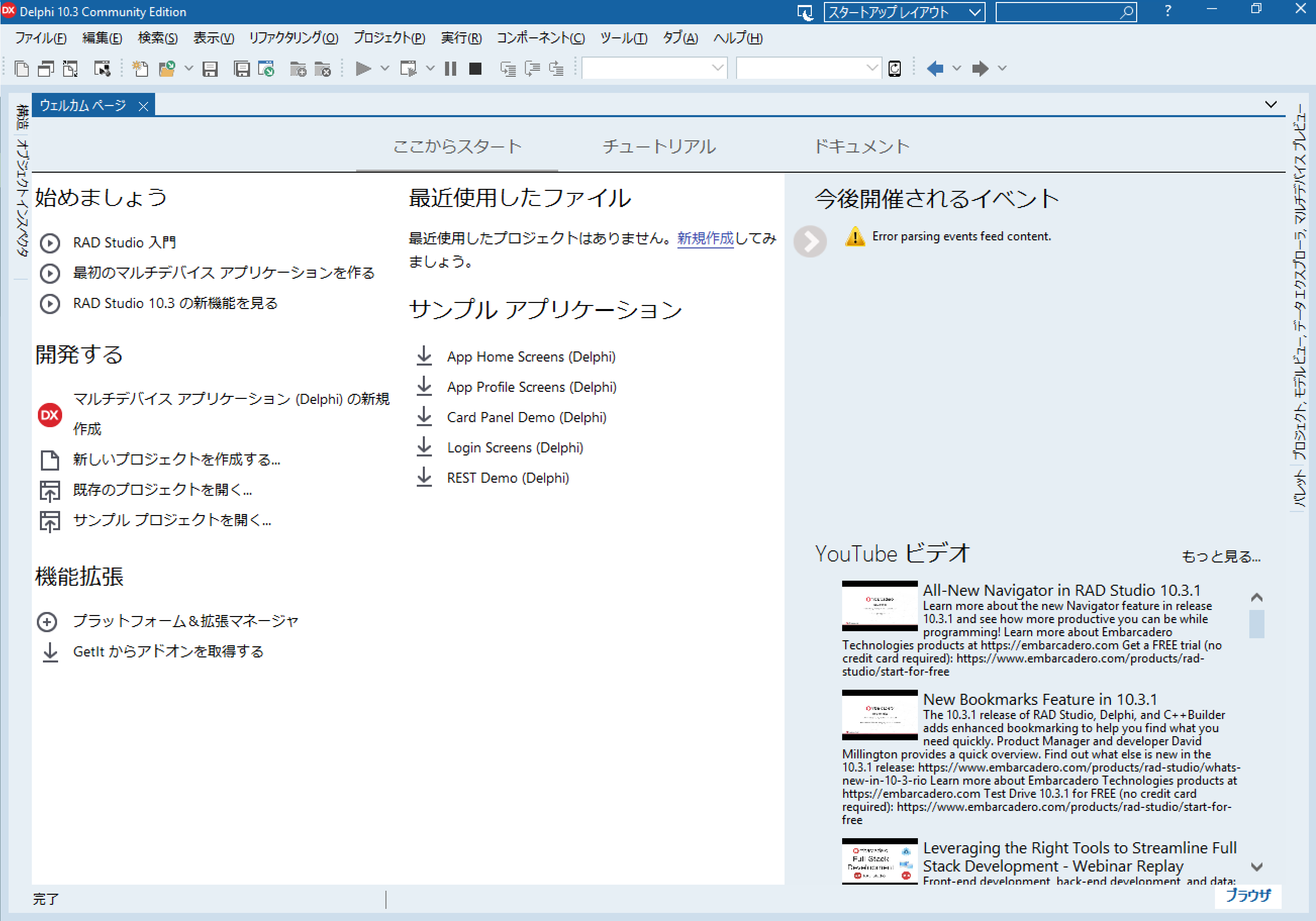Click the new file icon with sun badge
This screenshot has width=1316, height=921.
tap(140, 69)
